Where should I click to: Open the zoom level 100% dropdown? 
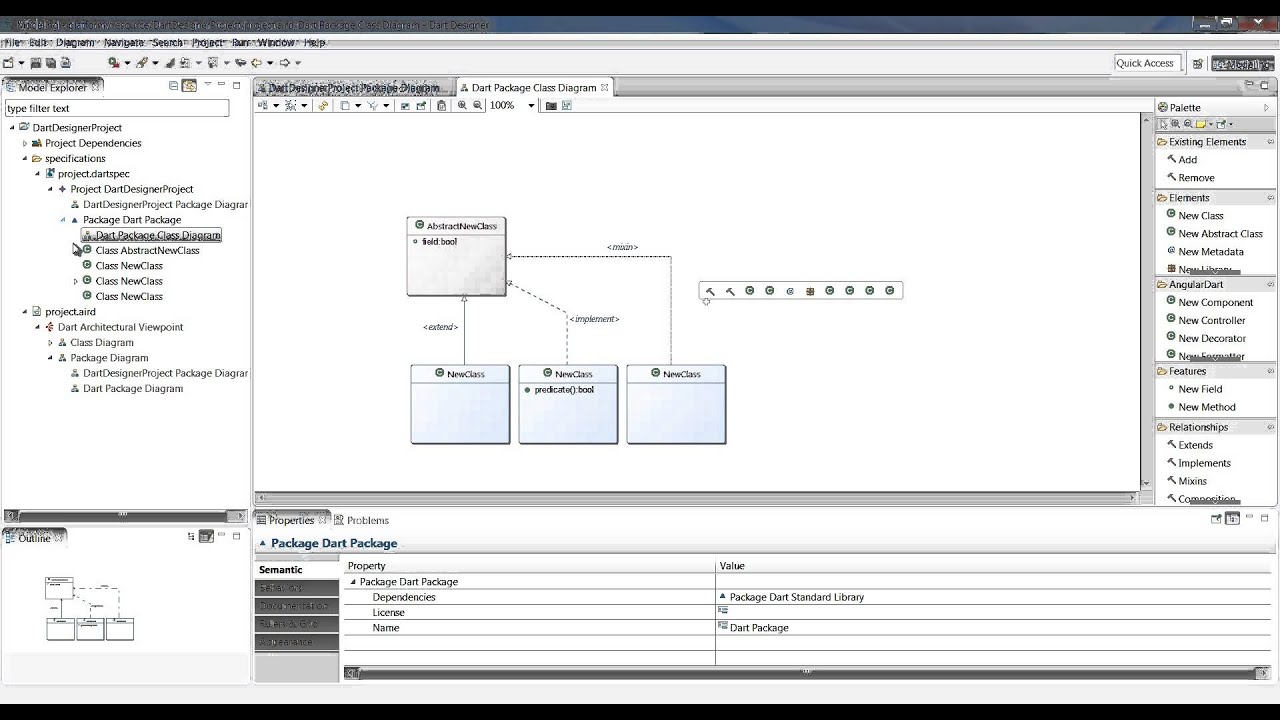[x=531, y=105]
